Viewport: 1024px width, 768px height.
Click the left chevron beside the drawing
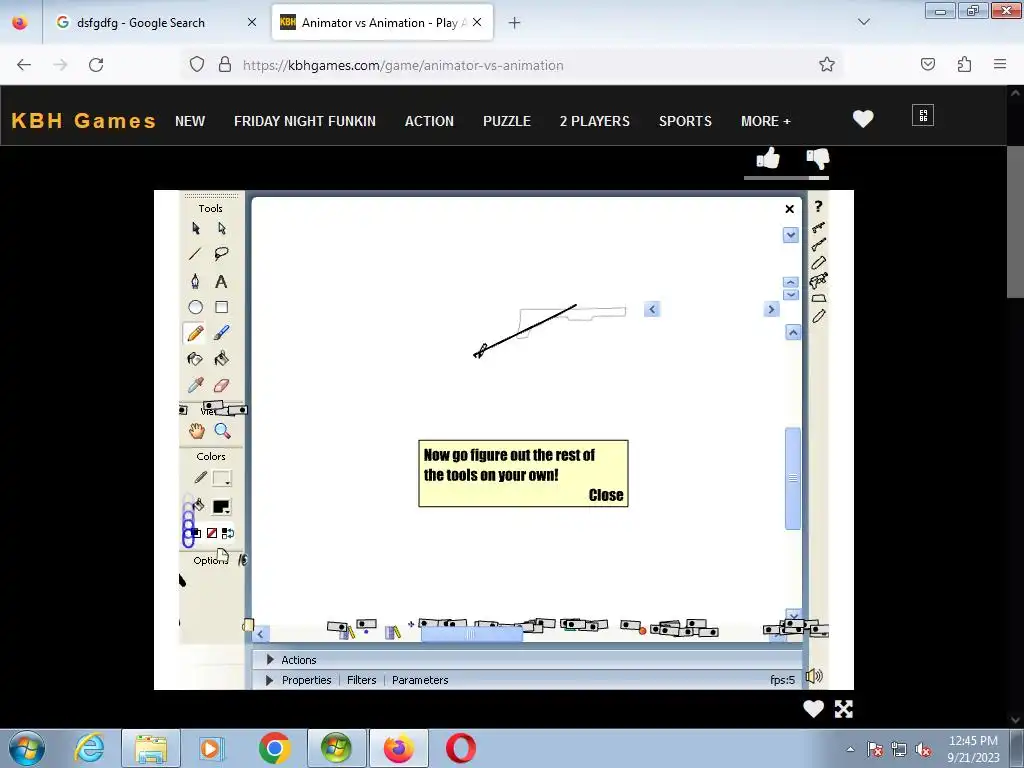click(652, 310)
